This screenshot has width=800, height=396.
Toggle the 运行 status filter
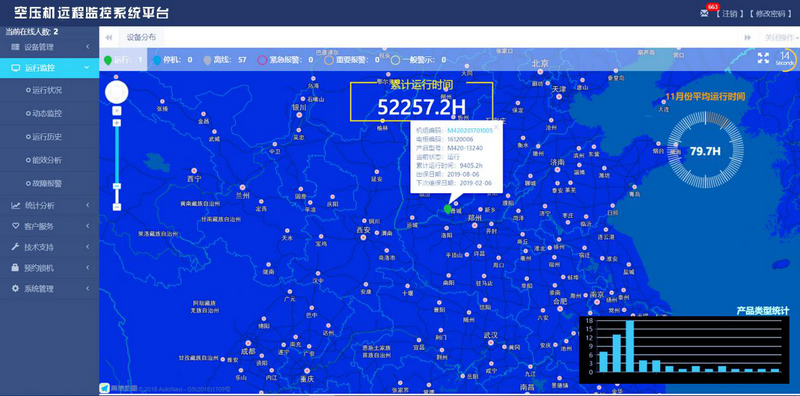(123, 60)
